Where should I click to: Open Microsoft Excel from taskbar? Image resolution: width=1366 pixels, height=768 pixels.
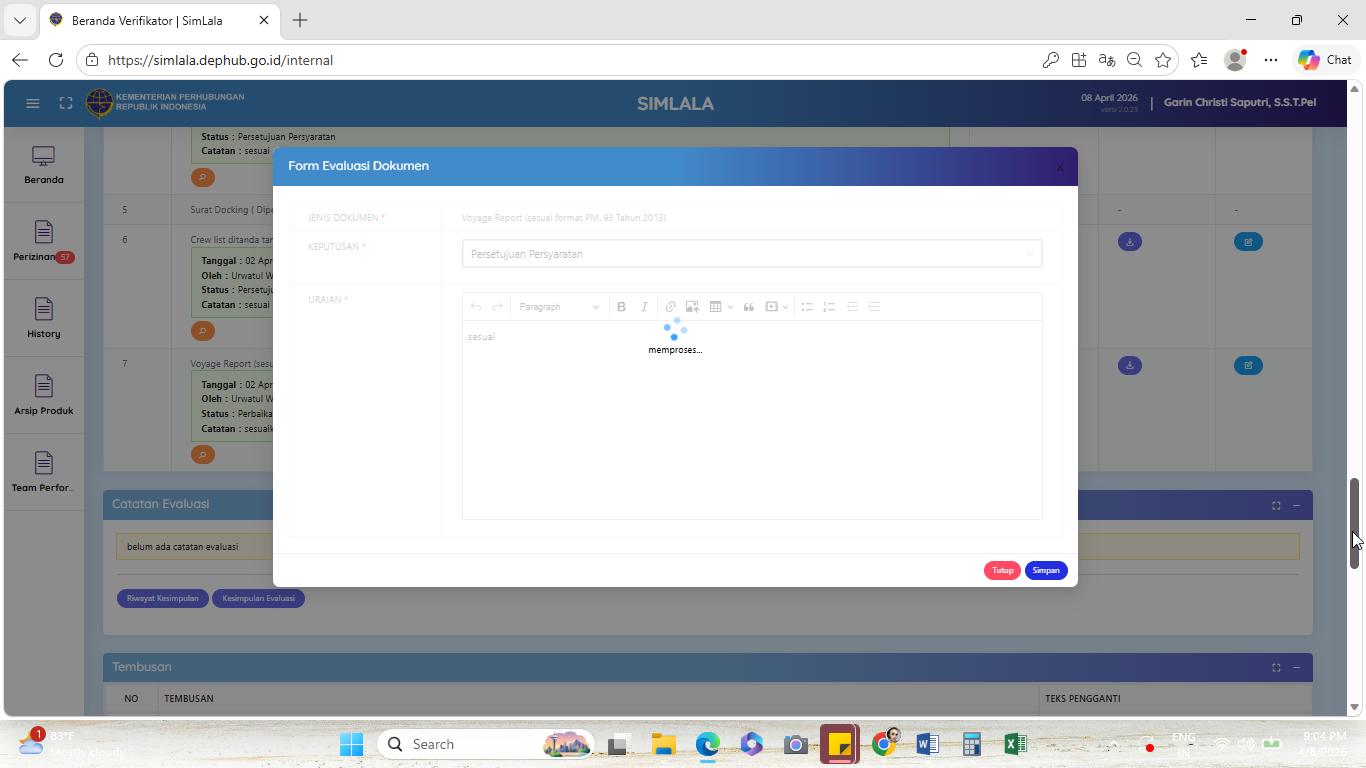tap(1015, 744)
